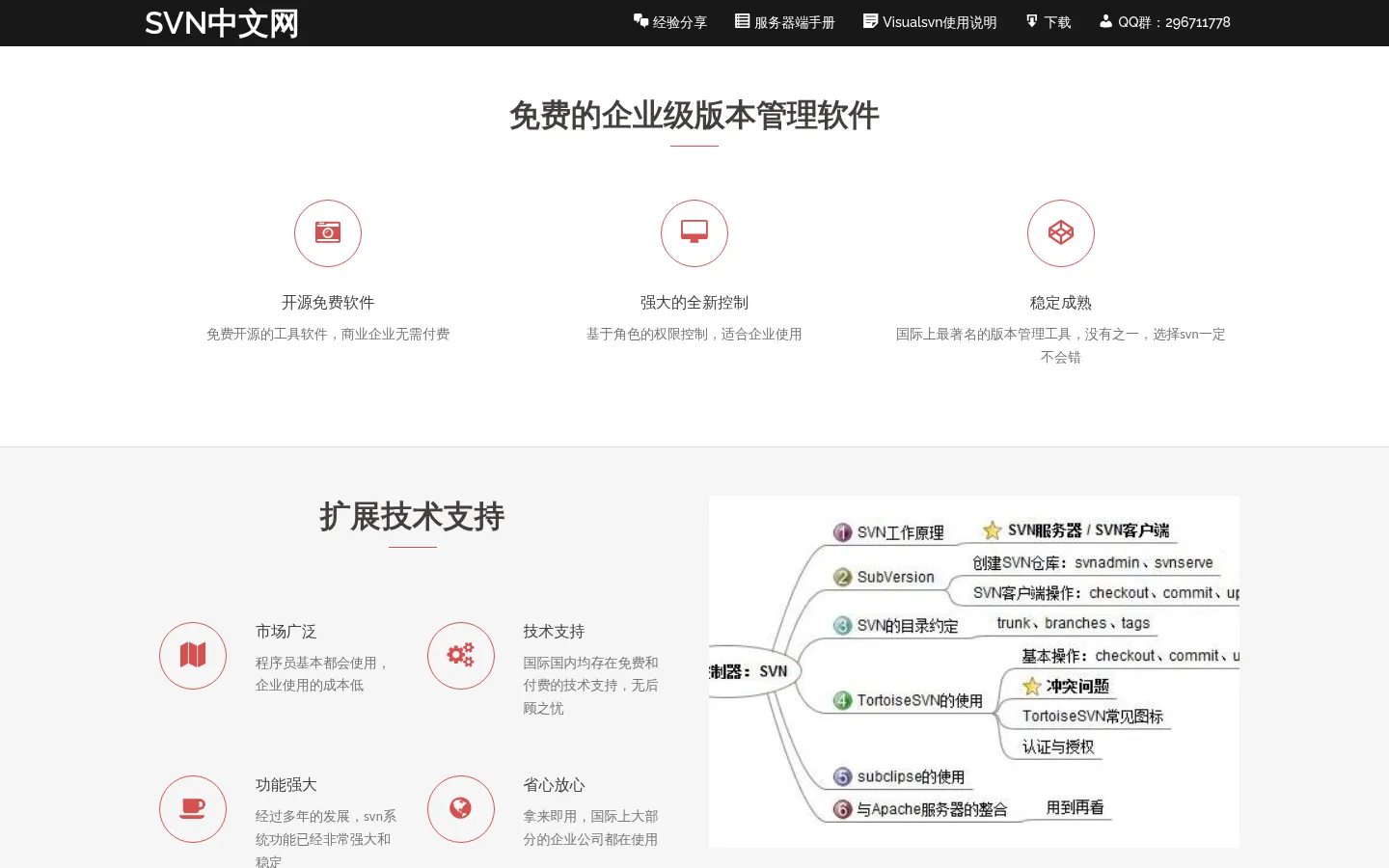Screen dimensions: 1389x868
Task: Click the globe icon beside 省心放心
Action: tap(461, 809)
